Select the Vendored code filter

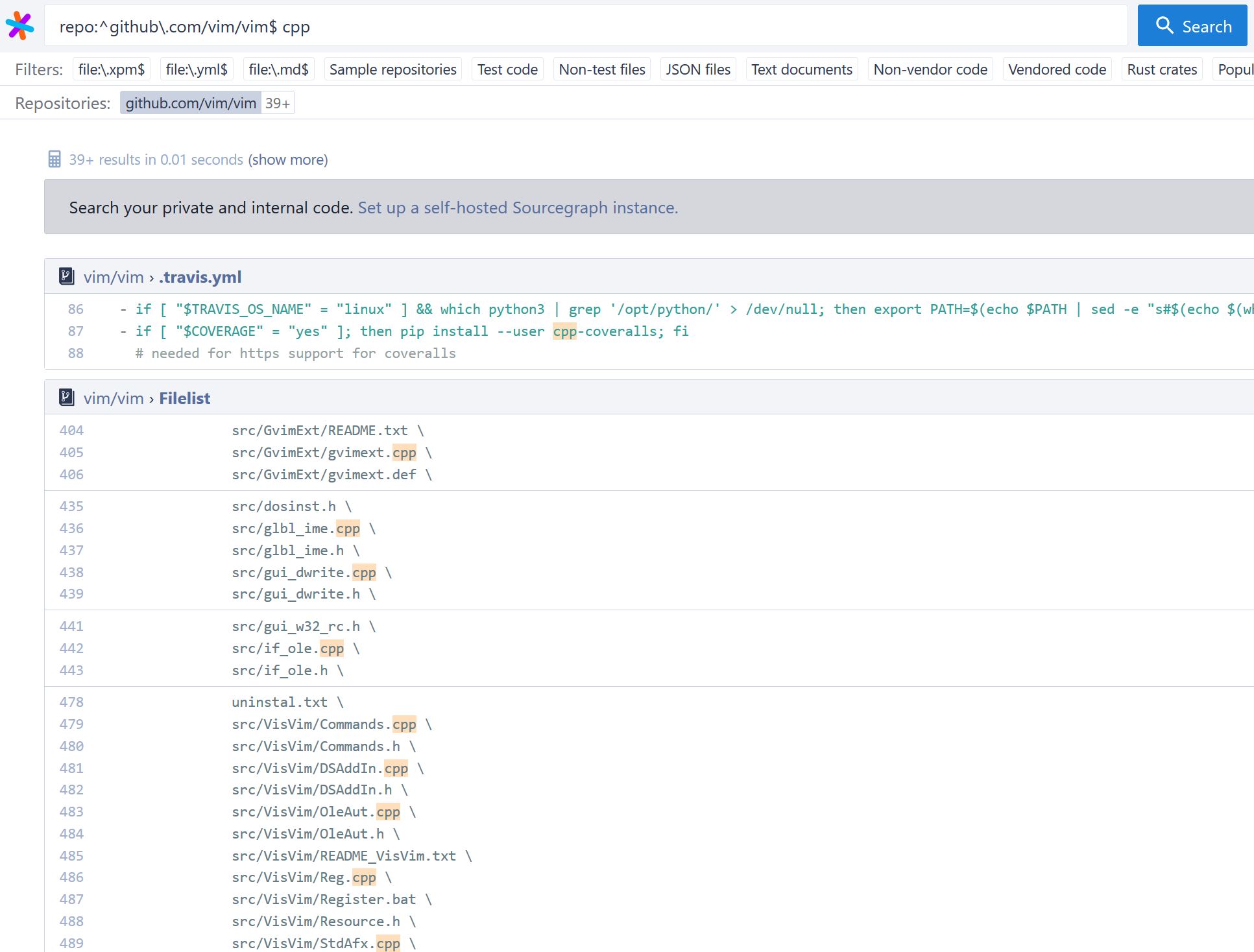tap(1057, 69)
